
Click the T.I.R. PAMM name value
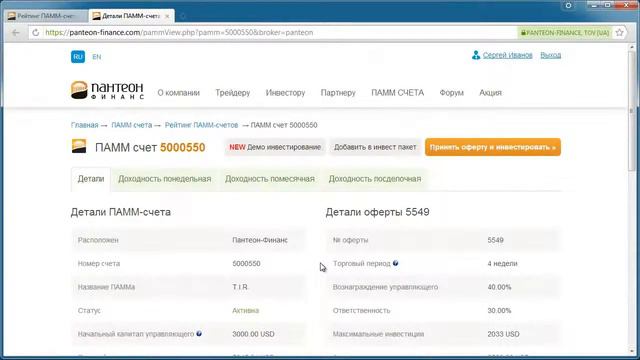[240, 287]
